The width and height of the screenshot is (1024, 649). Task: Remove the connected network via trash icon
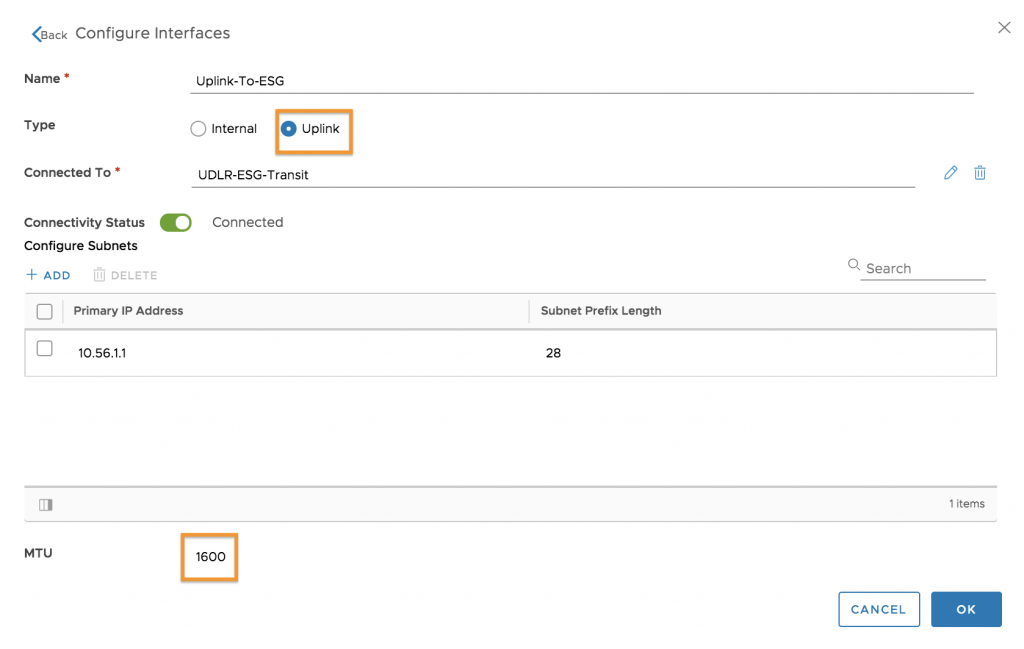[x=980, y=173]
